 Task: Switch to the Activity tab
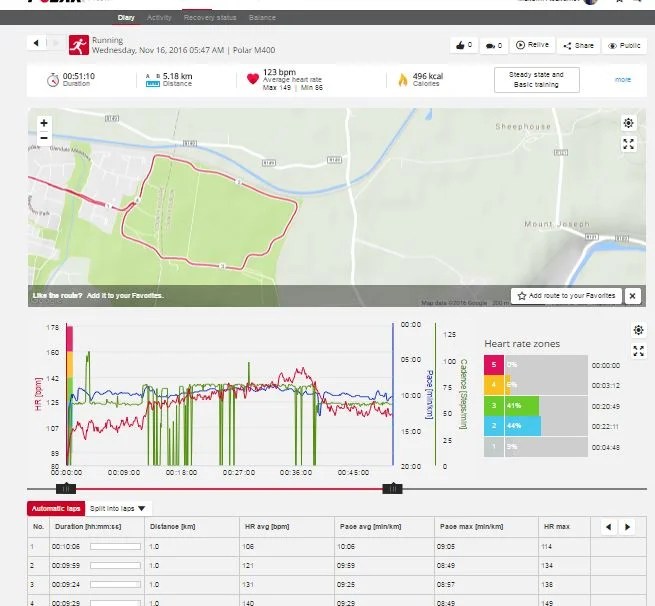159,18
